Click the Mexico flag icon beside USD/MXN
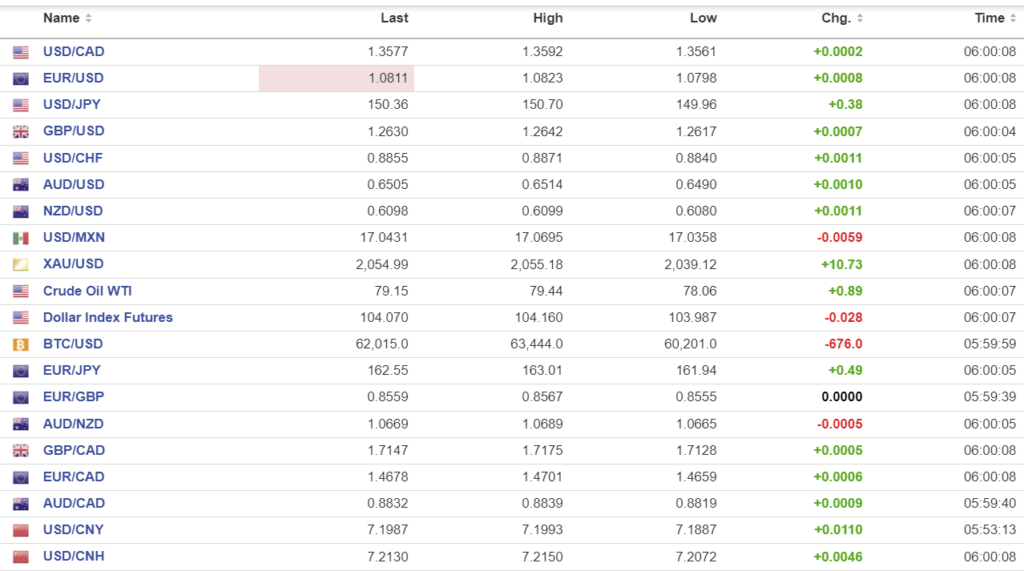Screen dimensions: 1024x571 21,238
